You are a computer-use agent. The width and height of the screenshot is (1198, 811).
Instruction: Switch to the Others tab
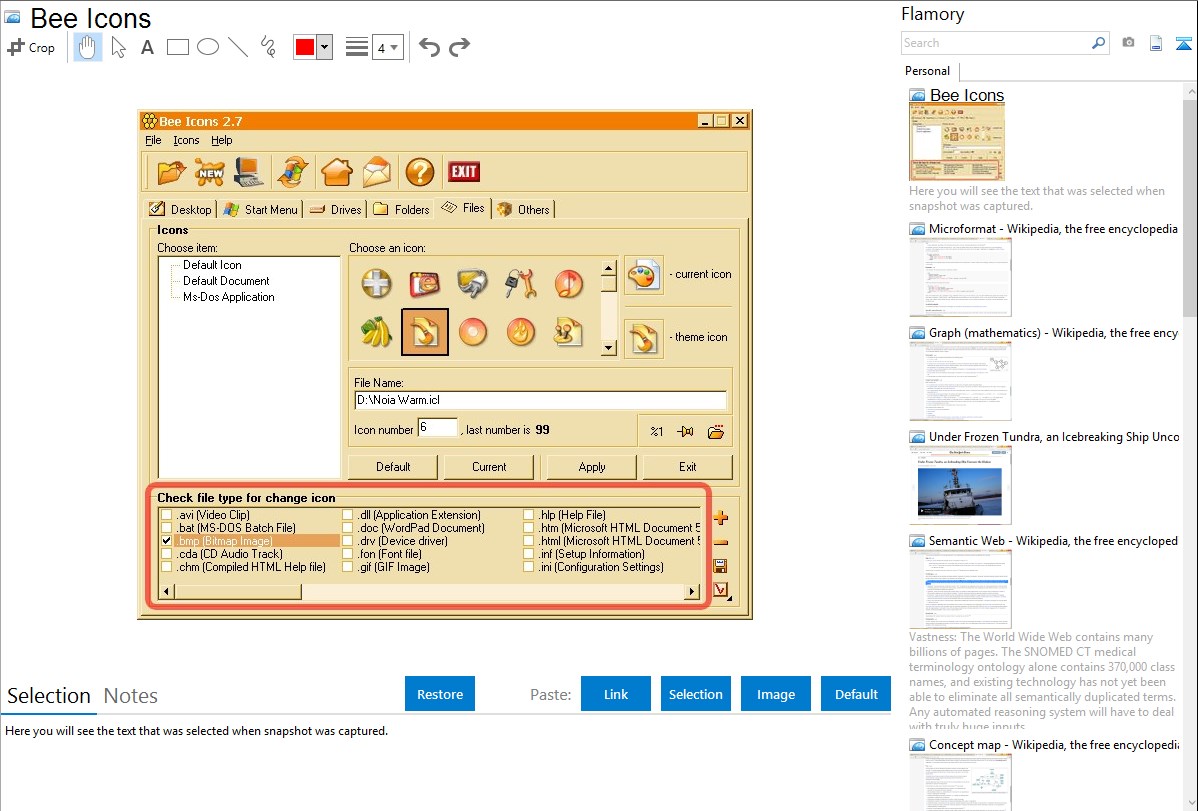tap(524, 209)
